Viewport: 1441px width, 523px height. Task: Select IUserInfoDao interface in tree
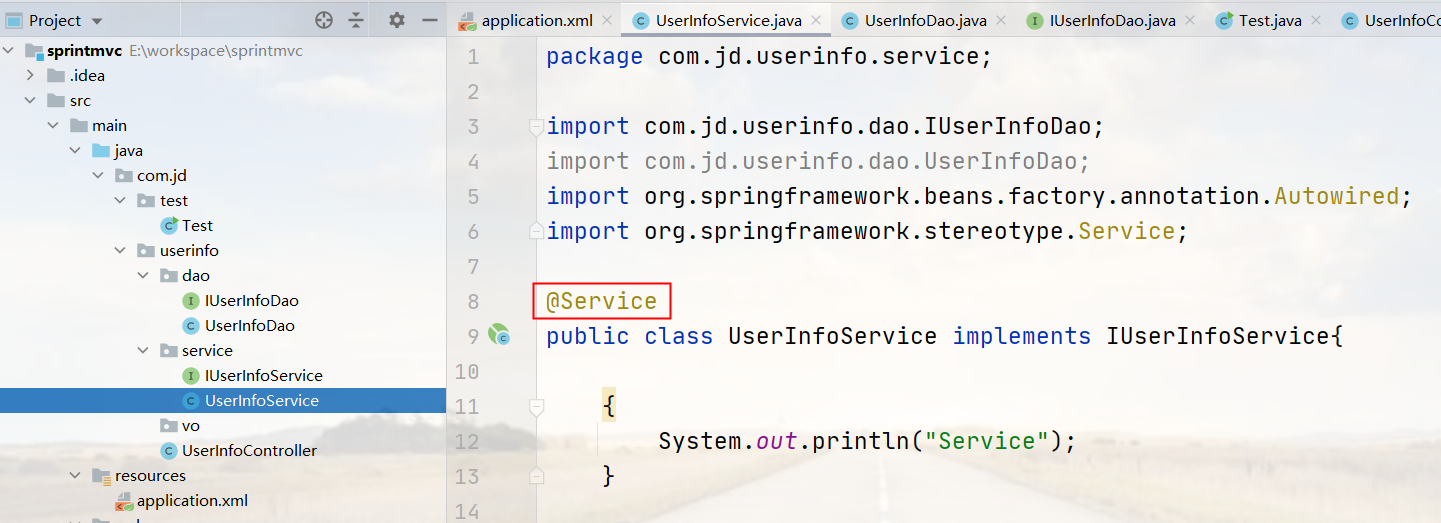(x=251, y=301)
